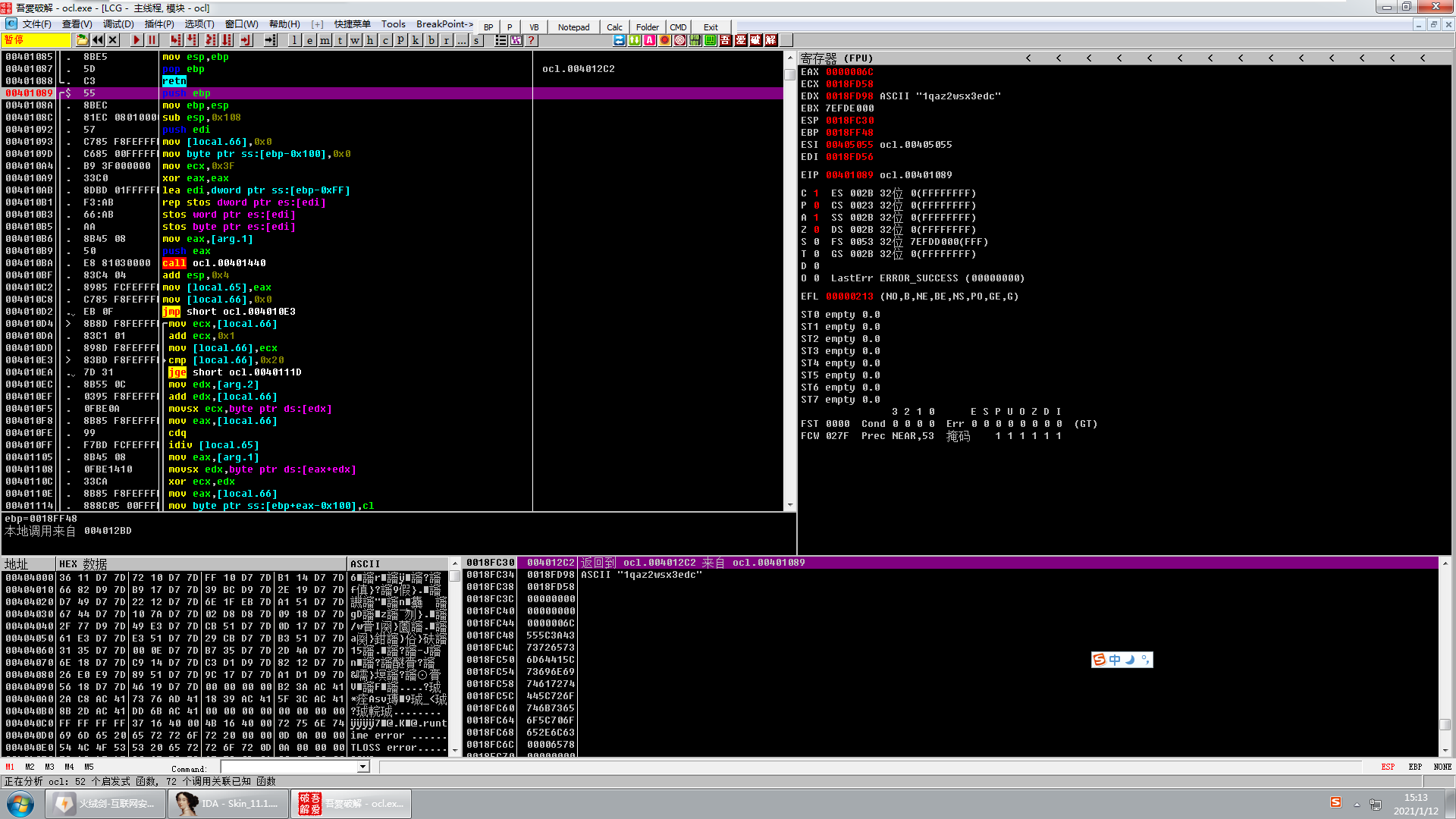Toggle the Carry flag C value

click(x=816, y=193)
